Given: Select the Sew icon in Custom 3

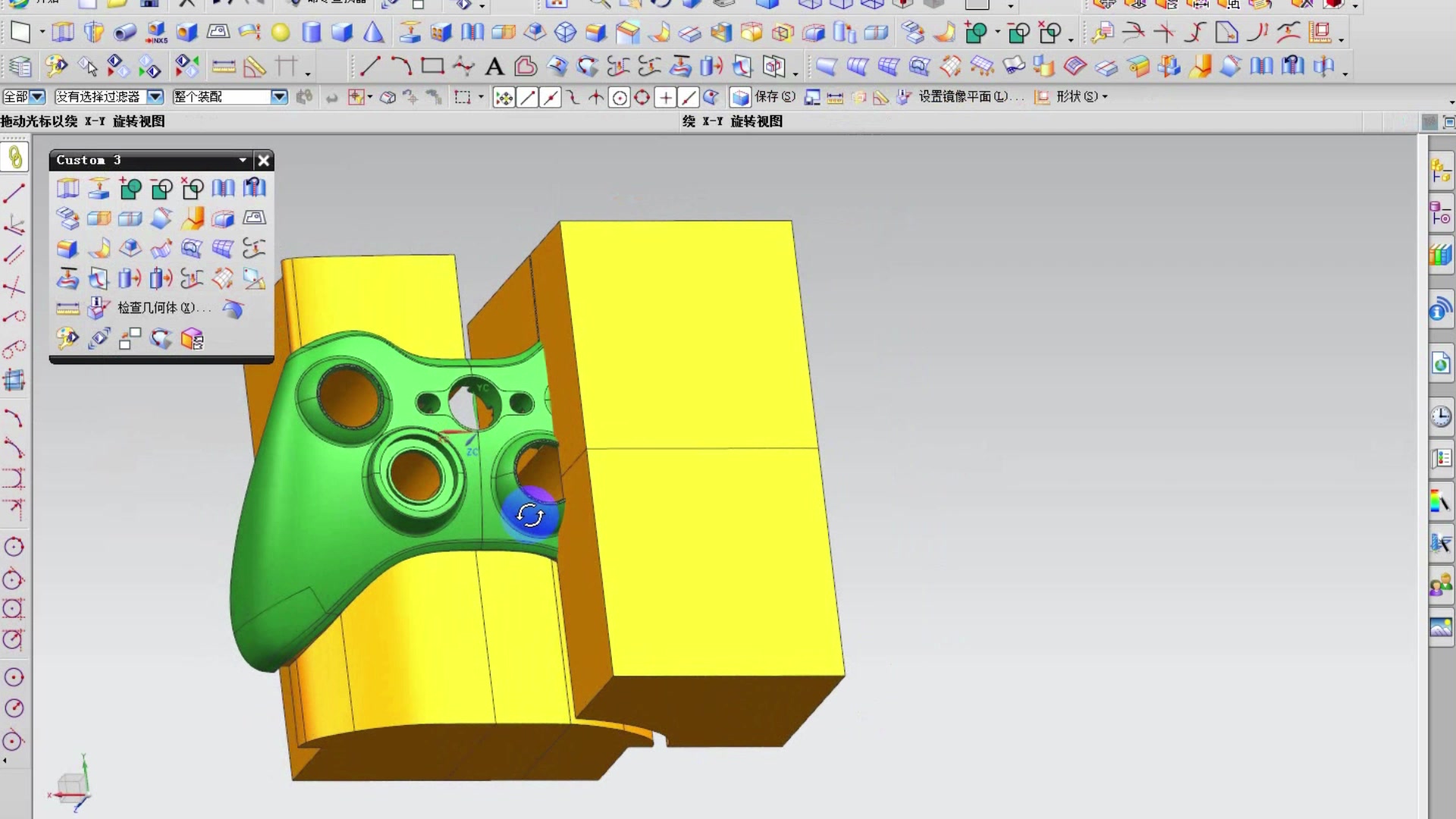Looking at the screenshot, I should click(x=223, y=188).
